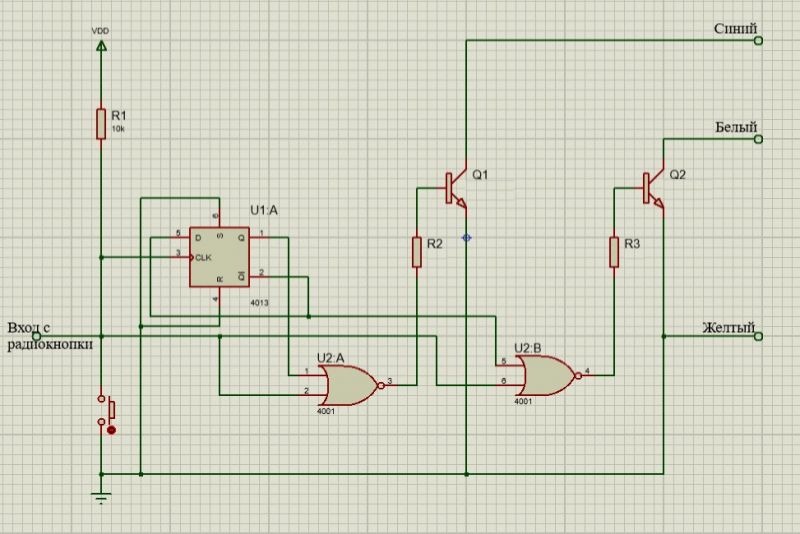The width and height of the screenshot is (800, 534).
Task: Click the 10k value label of R1
Action: click(x=119, y=129)
